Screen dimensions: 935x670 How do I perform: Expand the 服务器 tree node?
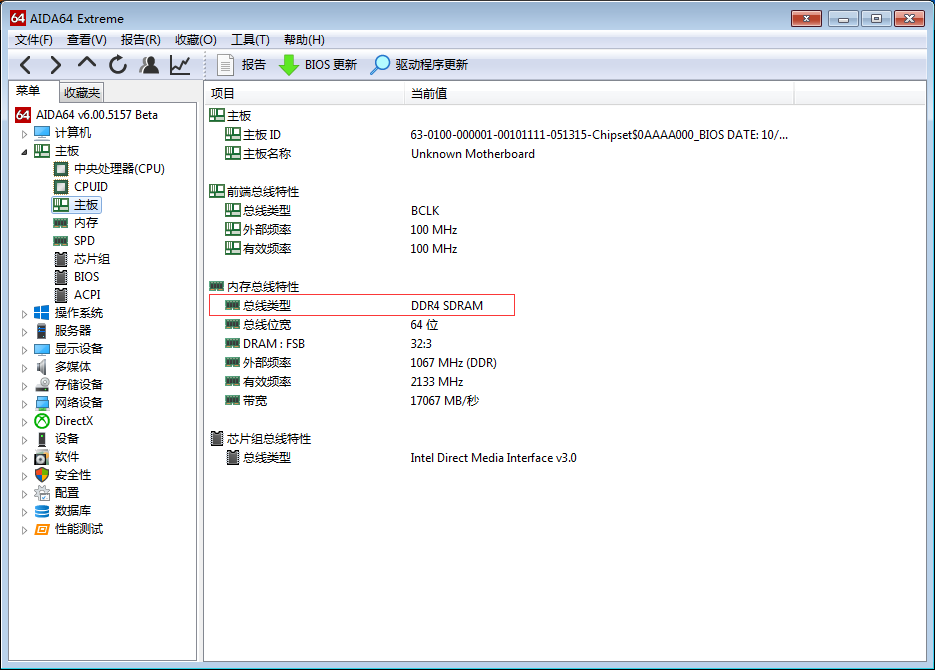(x=24, y=331)
